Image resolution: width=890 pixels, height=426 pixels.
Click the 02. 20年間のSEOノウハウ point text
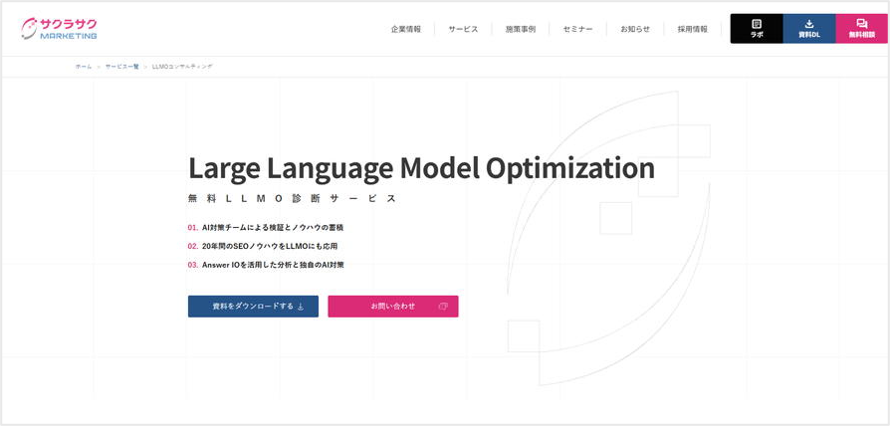(263, 246)
